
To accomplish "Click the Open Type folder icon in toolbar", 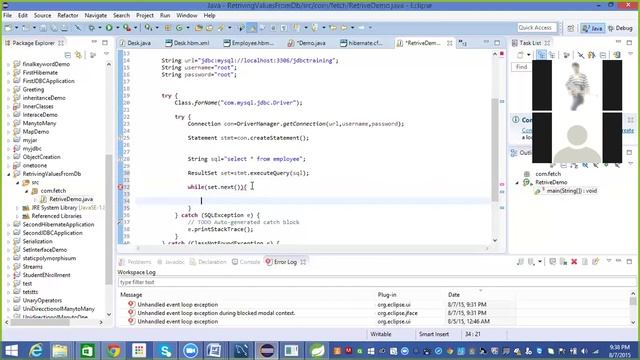I will click(x=199, y=28).
